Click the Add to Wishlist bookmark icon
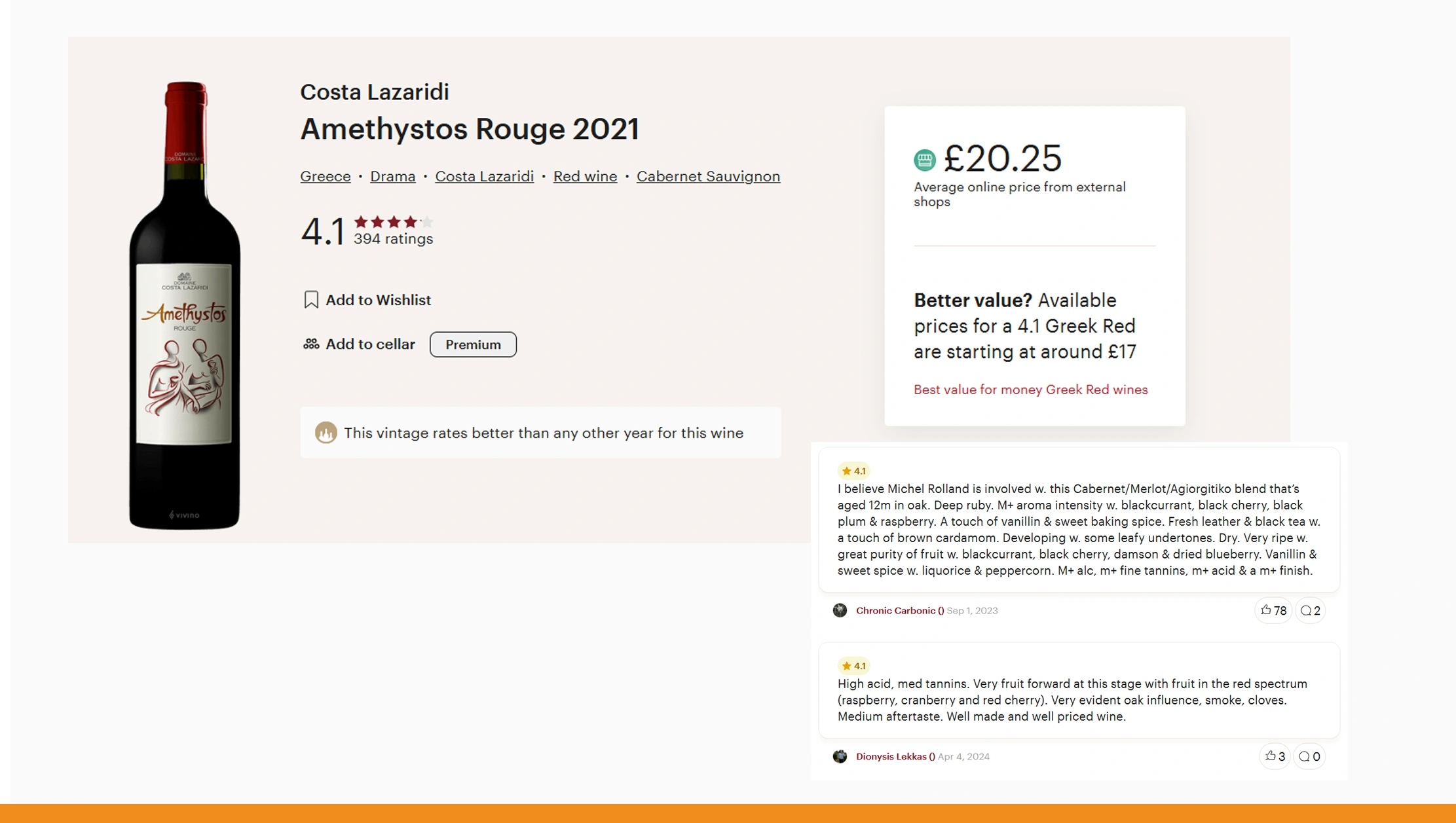The height and width of the screenshot is (823, 1456). (x=311, y=300)
